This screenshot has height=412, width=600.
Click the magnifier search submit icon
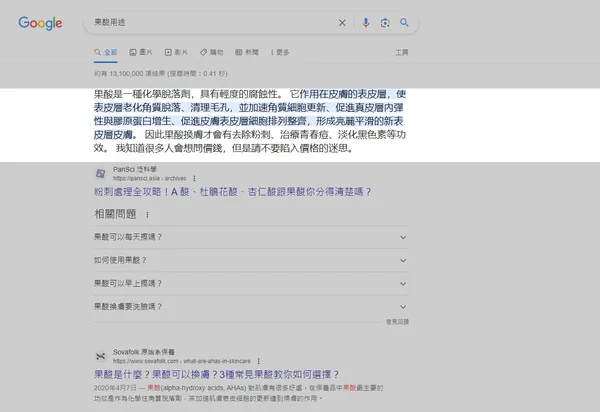click(x=404, y=23)
